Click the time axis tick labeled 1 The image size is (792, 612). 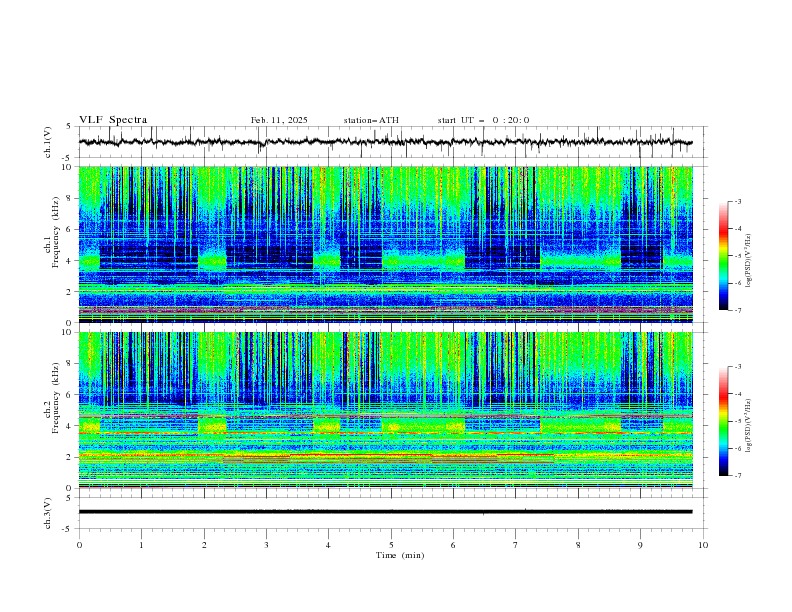click(x=141, y=545)
